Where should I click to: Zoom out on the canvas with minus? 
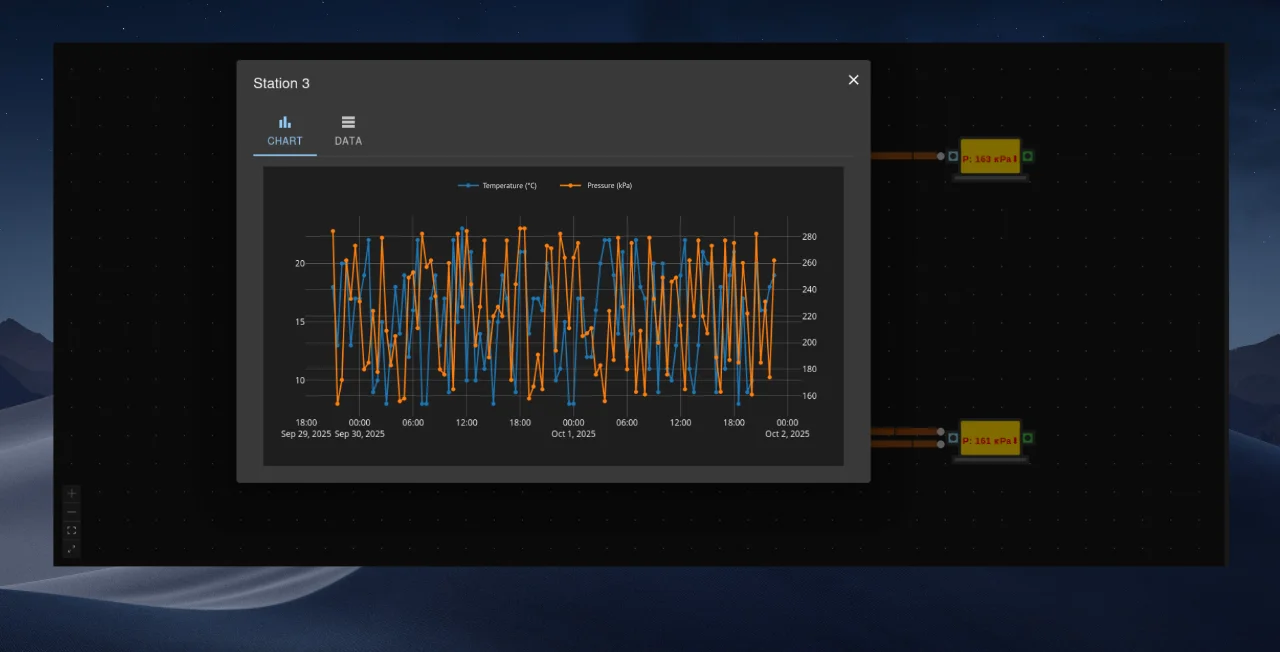pos(71,512)
